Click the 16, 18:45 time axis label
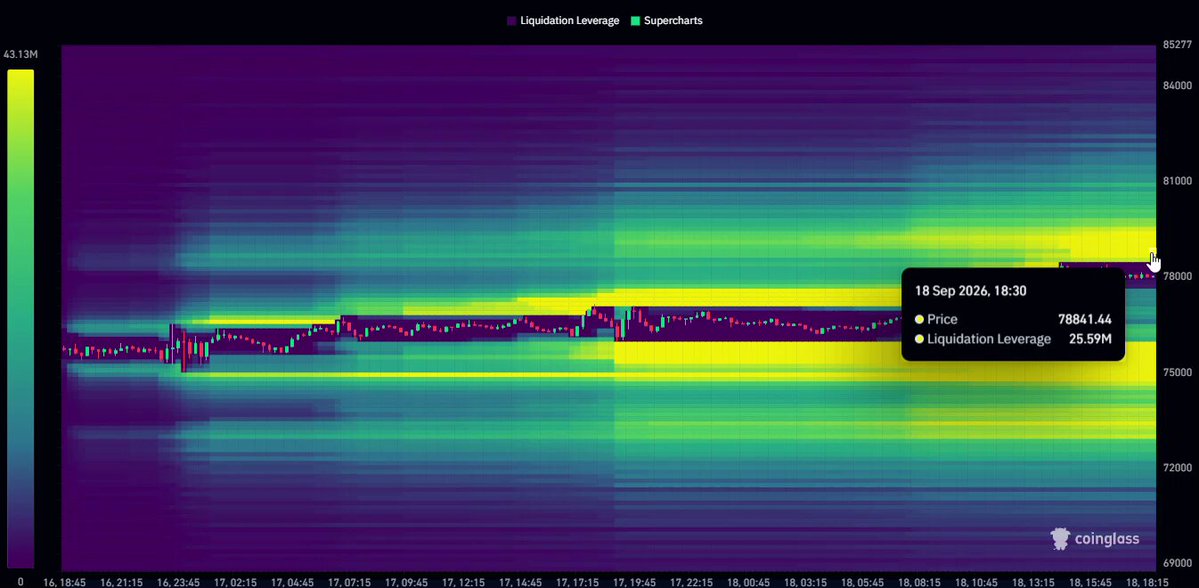 tap(67, 582)
